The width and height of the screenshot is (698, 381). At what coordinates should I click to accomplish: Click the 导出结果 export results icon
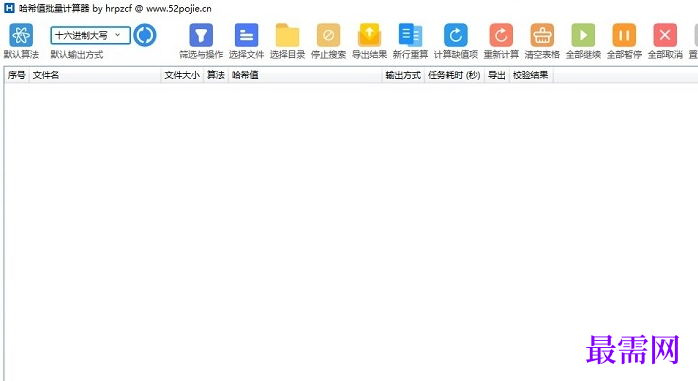[369, 35]
